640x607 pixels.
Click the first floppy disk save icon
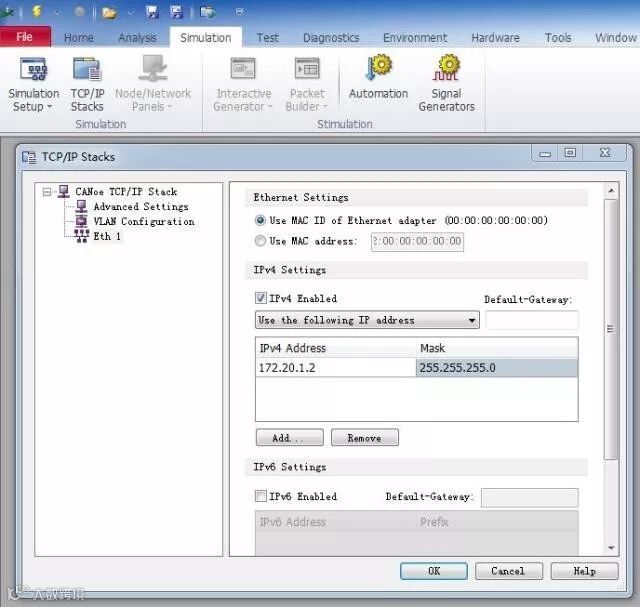[x=152, y=12]
